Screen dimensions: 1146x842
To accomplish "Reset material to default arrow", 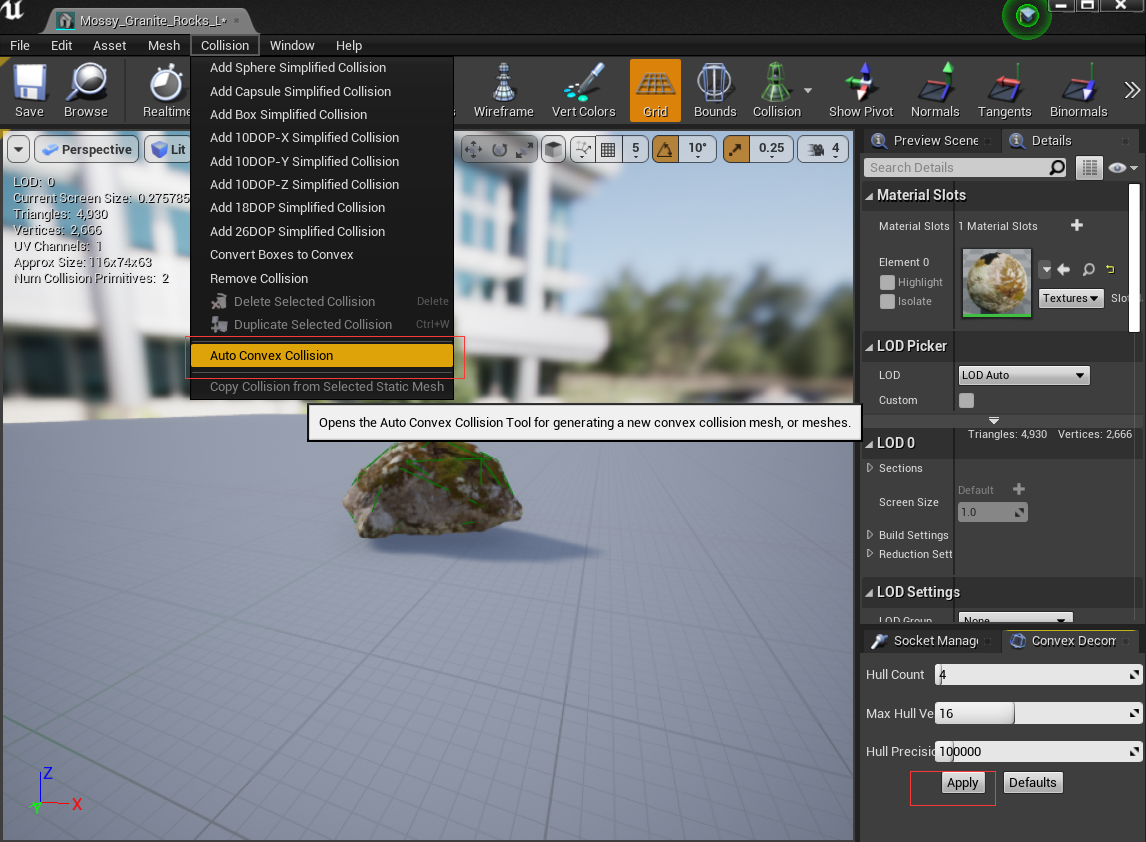I will click(x=1110, y=269).
